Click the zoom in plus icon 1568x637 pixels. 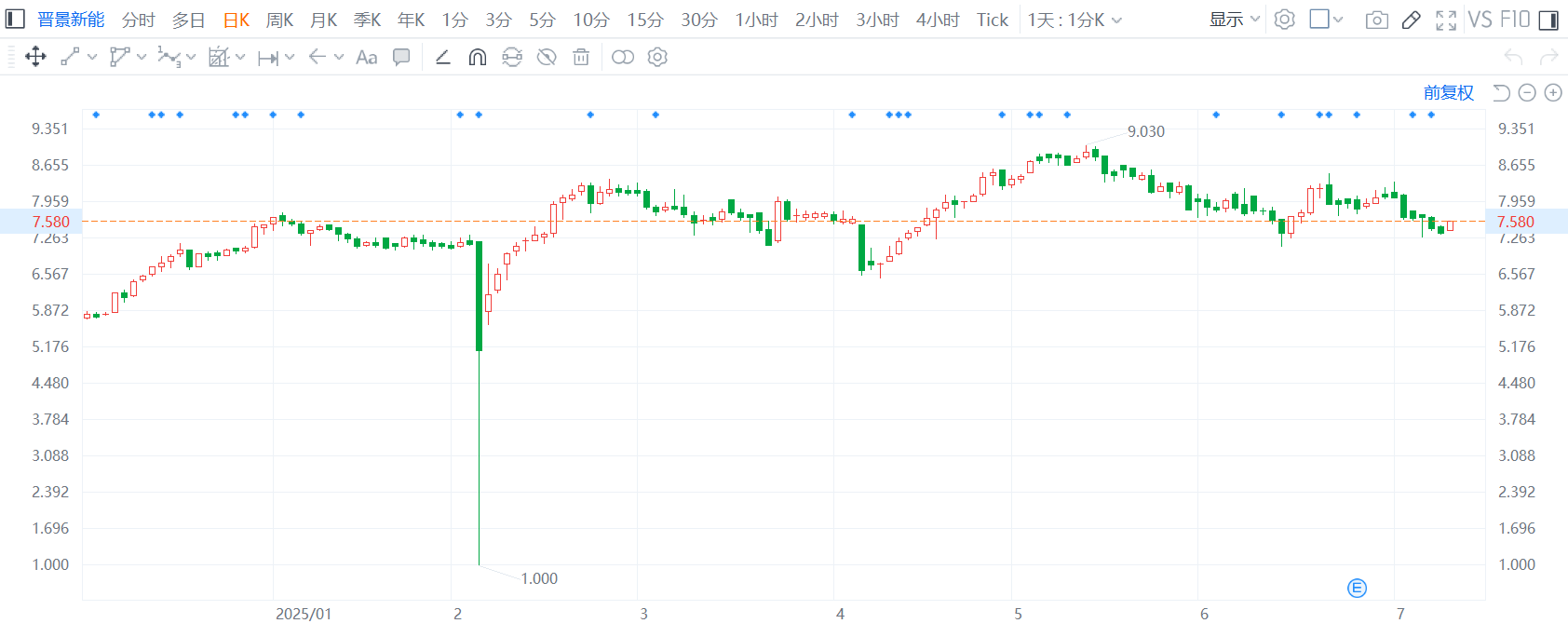pos(1553,92)
